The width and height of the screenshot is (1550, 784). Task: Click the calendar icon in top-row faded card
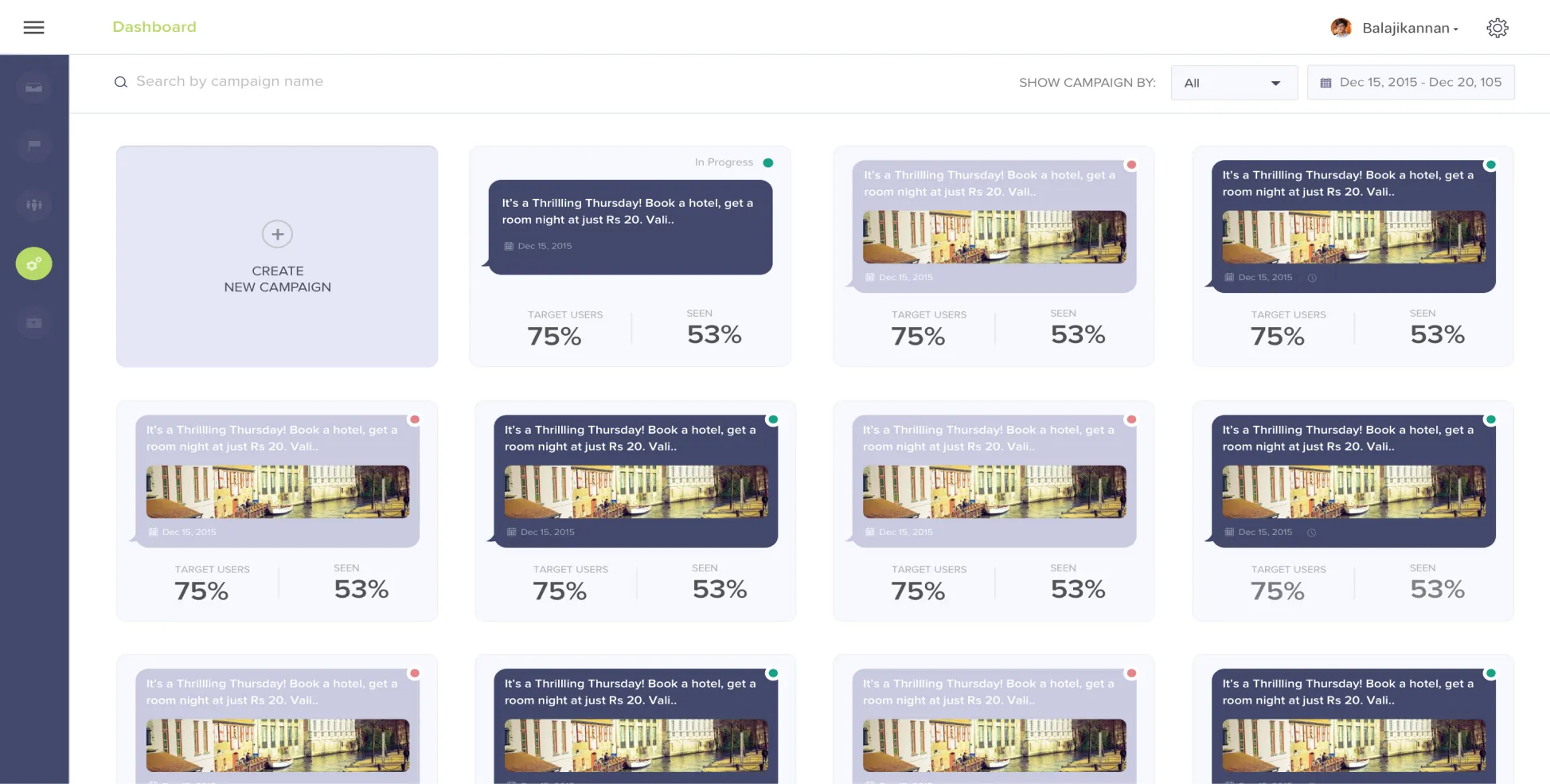(x=870, y=278)
